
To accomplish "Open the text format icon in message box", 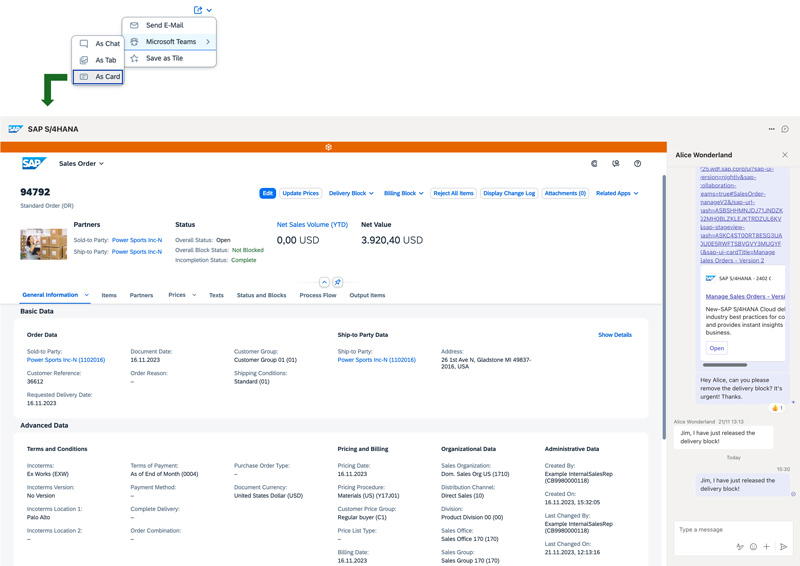I will [x=740, y=547].
